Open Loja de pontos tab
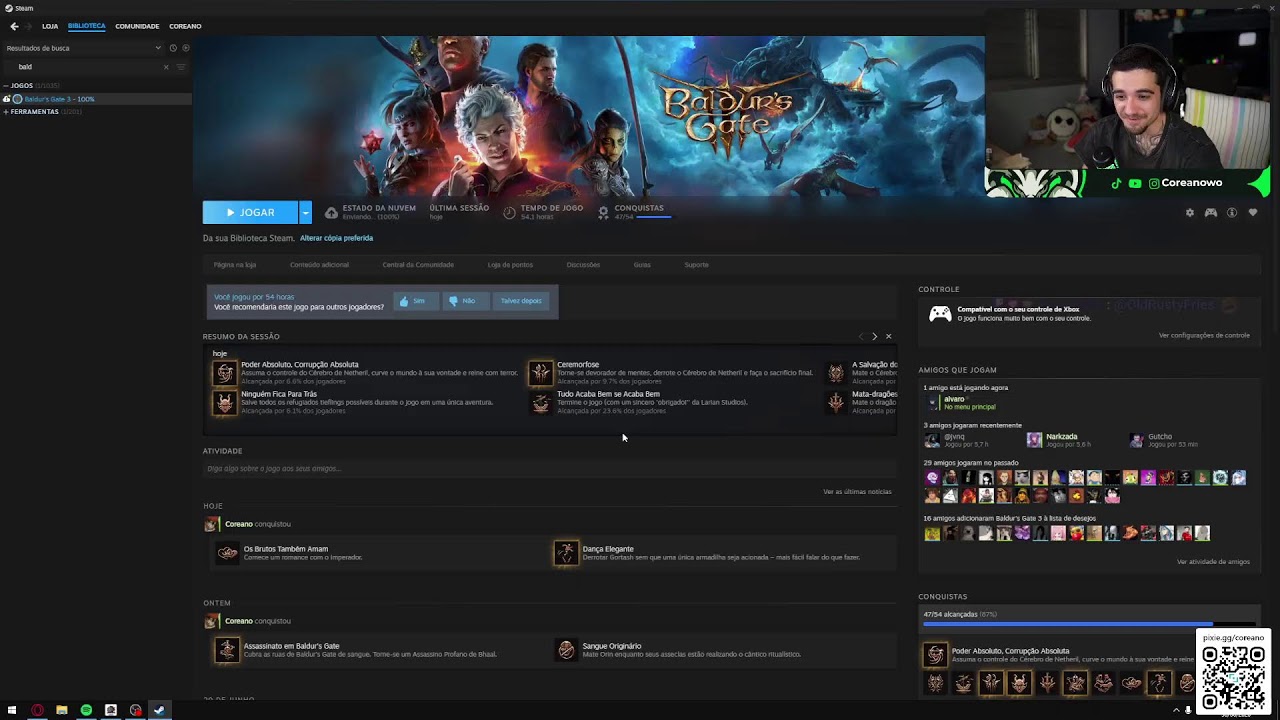The image size is (1280, 720). (510, 265)
